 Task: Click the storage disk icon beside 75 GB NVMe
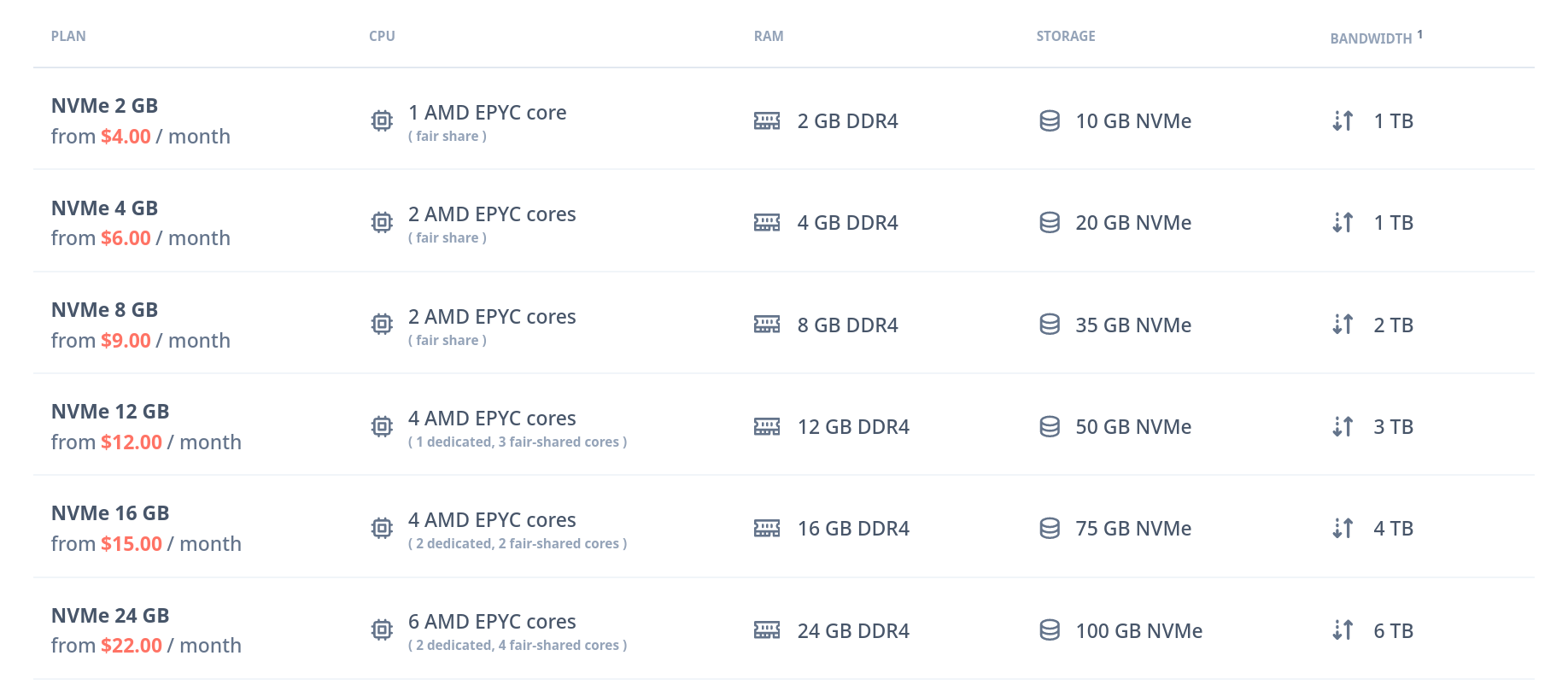tap(1050, 528)
